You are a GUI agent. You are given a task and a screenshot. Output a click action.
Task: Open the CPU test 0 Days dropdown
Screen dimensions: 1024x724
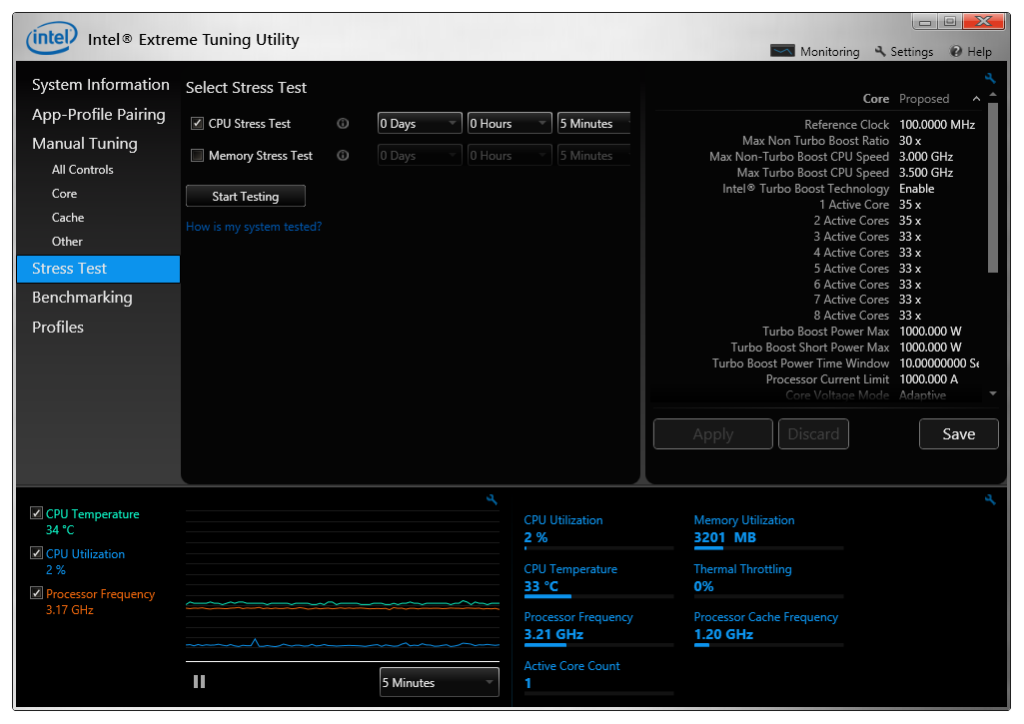(419, 124)
